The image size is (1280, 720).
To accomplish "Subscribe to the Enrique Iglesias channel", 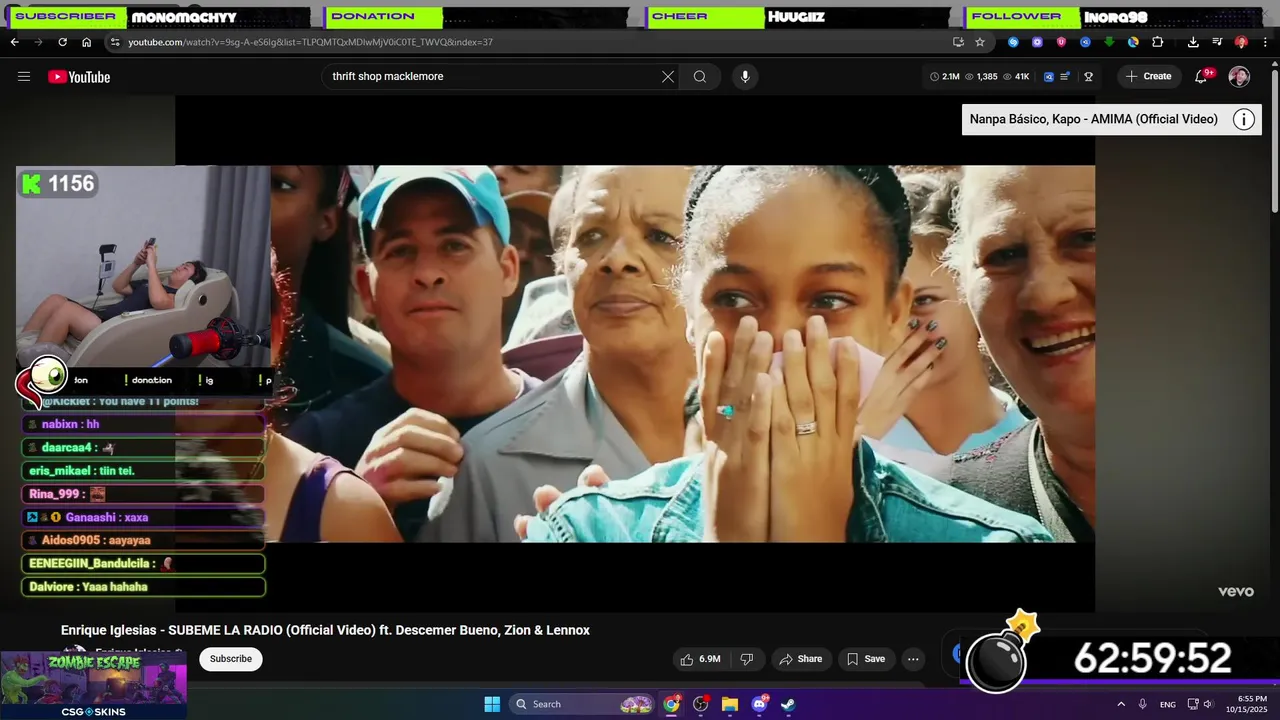I will [x=231, y=659].
